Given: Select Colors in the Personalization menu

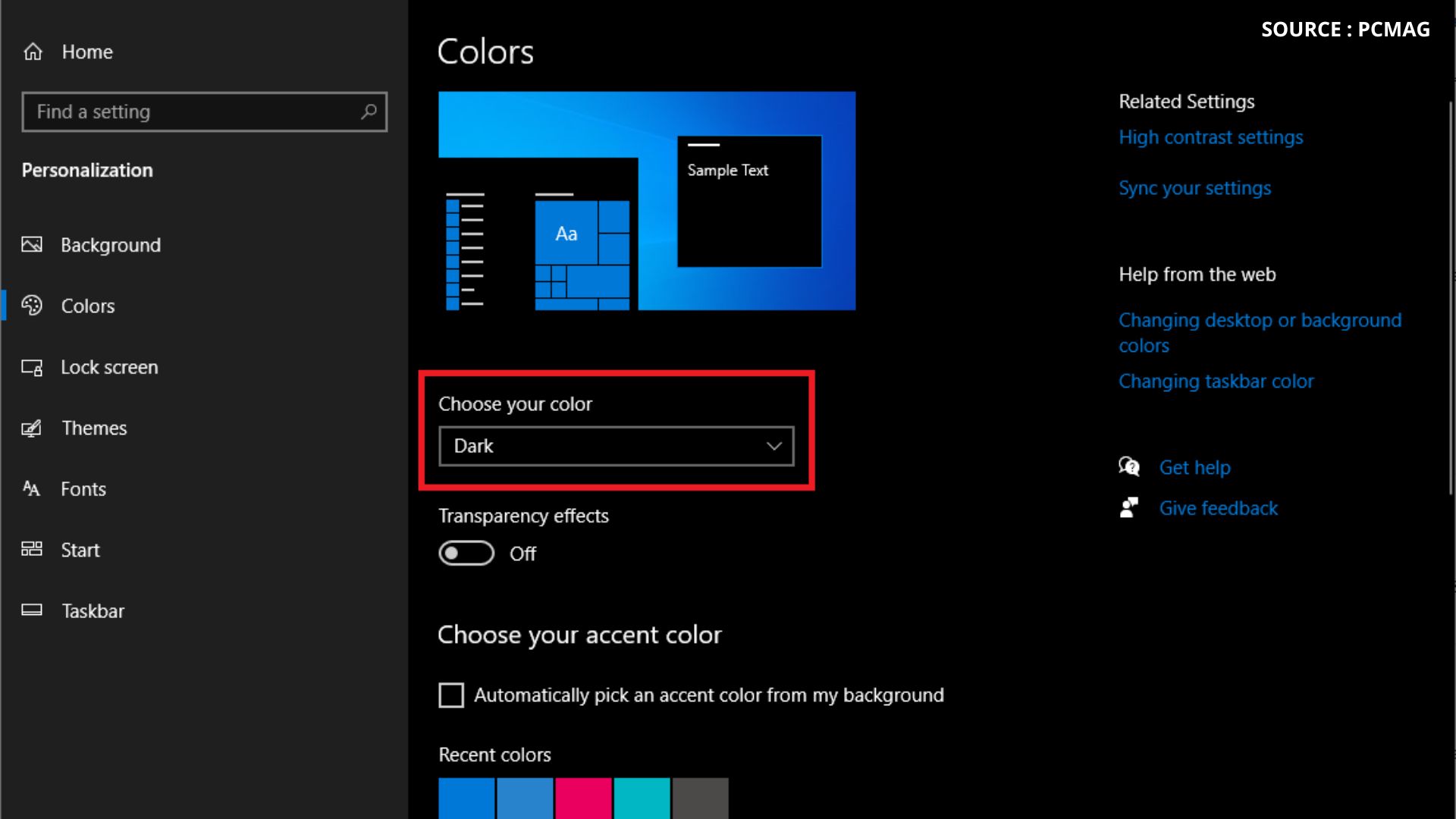Looking at the screenshot, I should pyautogui.click(x=88, y=306).
